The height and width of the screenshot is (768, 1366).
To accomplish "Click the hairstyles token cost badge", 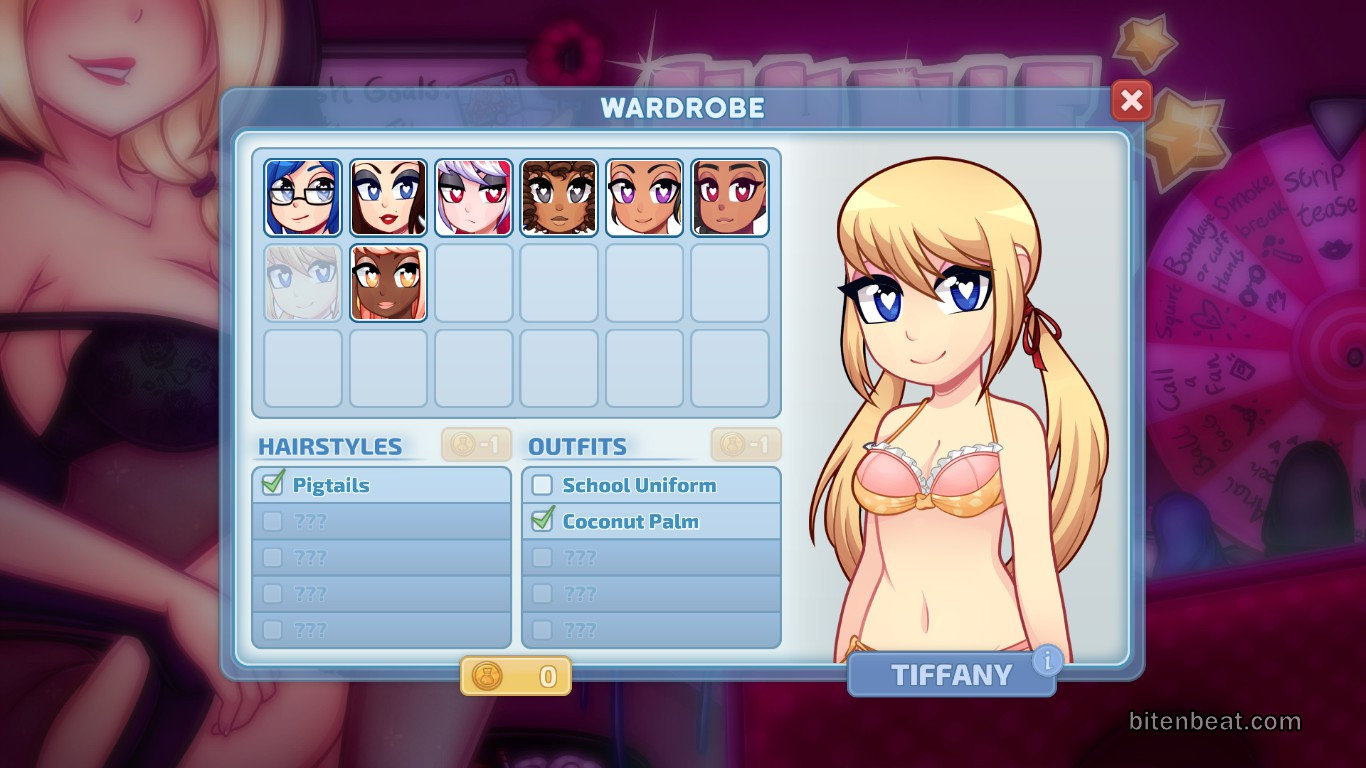I will coord(477,444).
